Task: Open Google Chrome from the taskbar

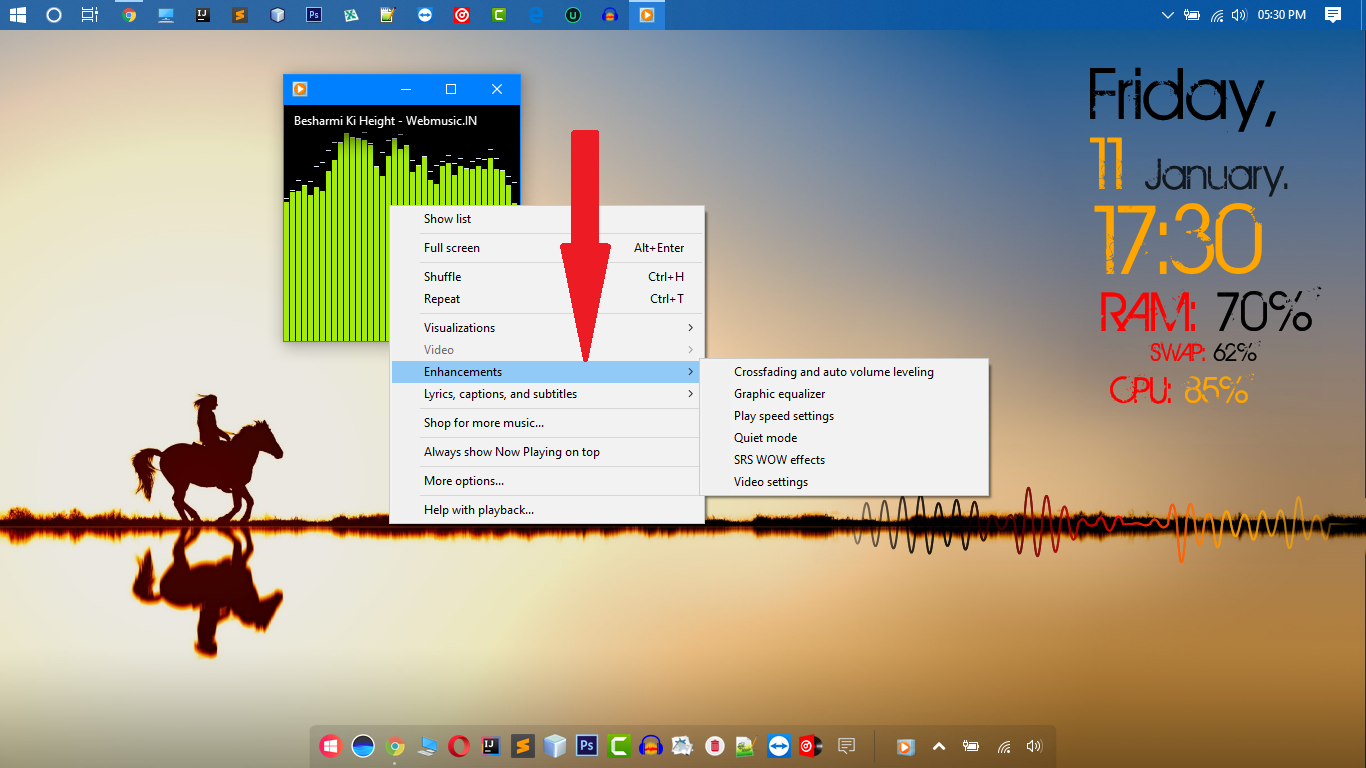Action: pyautogui.click(x=128, y=15)
